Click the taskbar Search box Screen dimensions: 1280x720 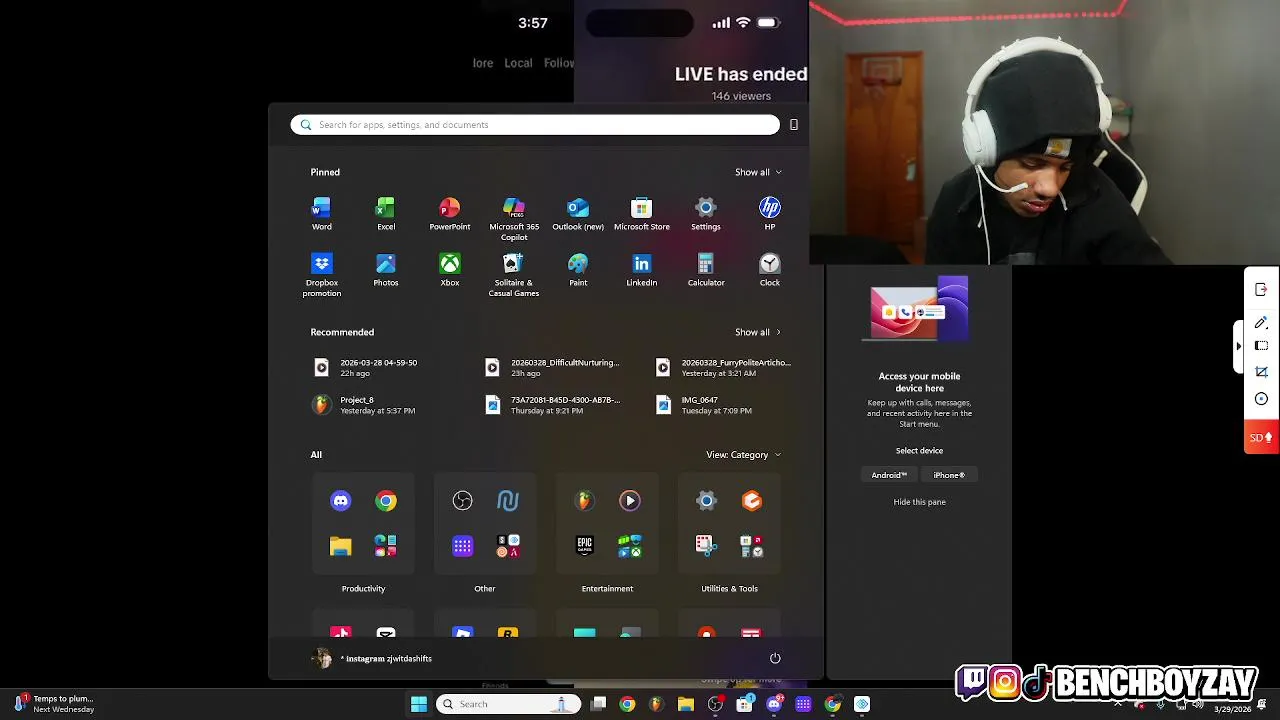(x=508, y=704)
